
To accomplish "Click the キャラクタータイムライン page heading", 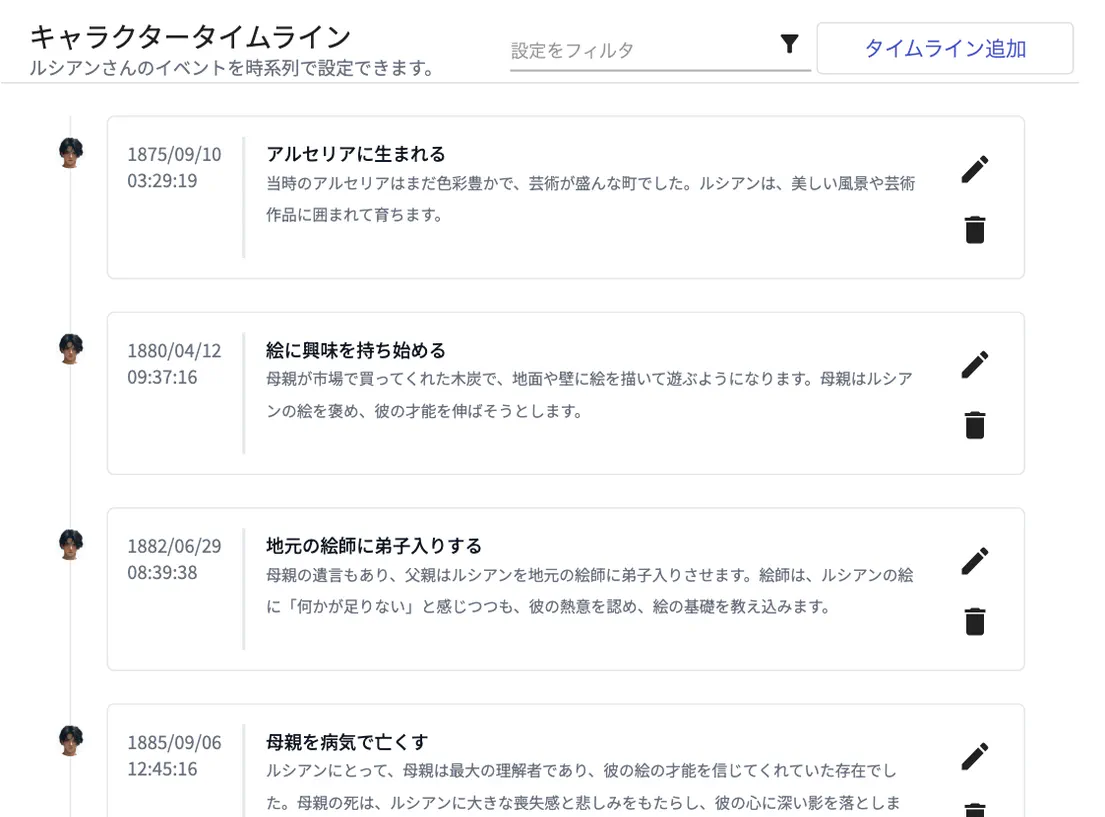I will 190,37.
